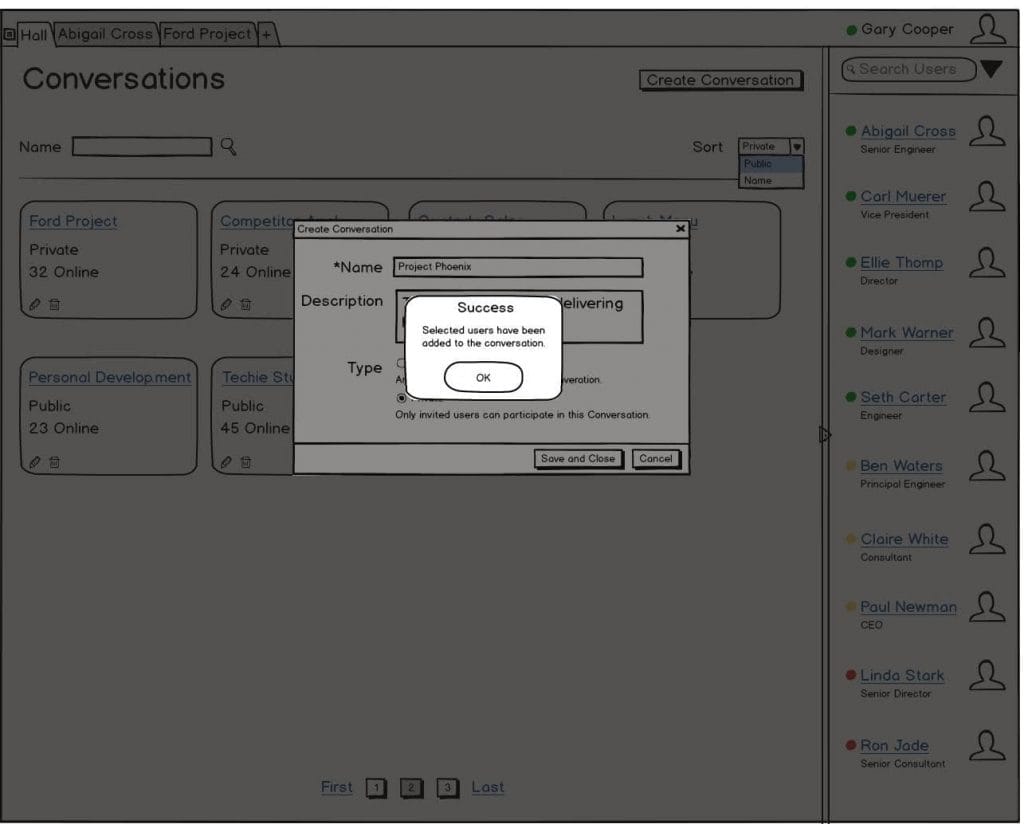Close the Create Conversation dialog with X
This screenshot has height=824, width=1024.
(x=680, y=229)
